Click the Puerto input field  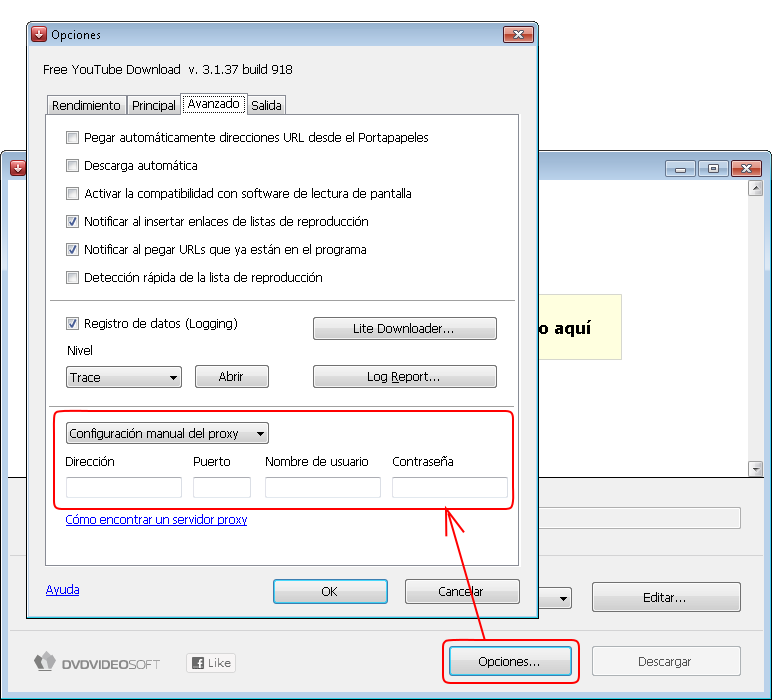tap(222, 487)
